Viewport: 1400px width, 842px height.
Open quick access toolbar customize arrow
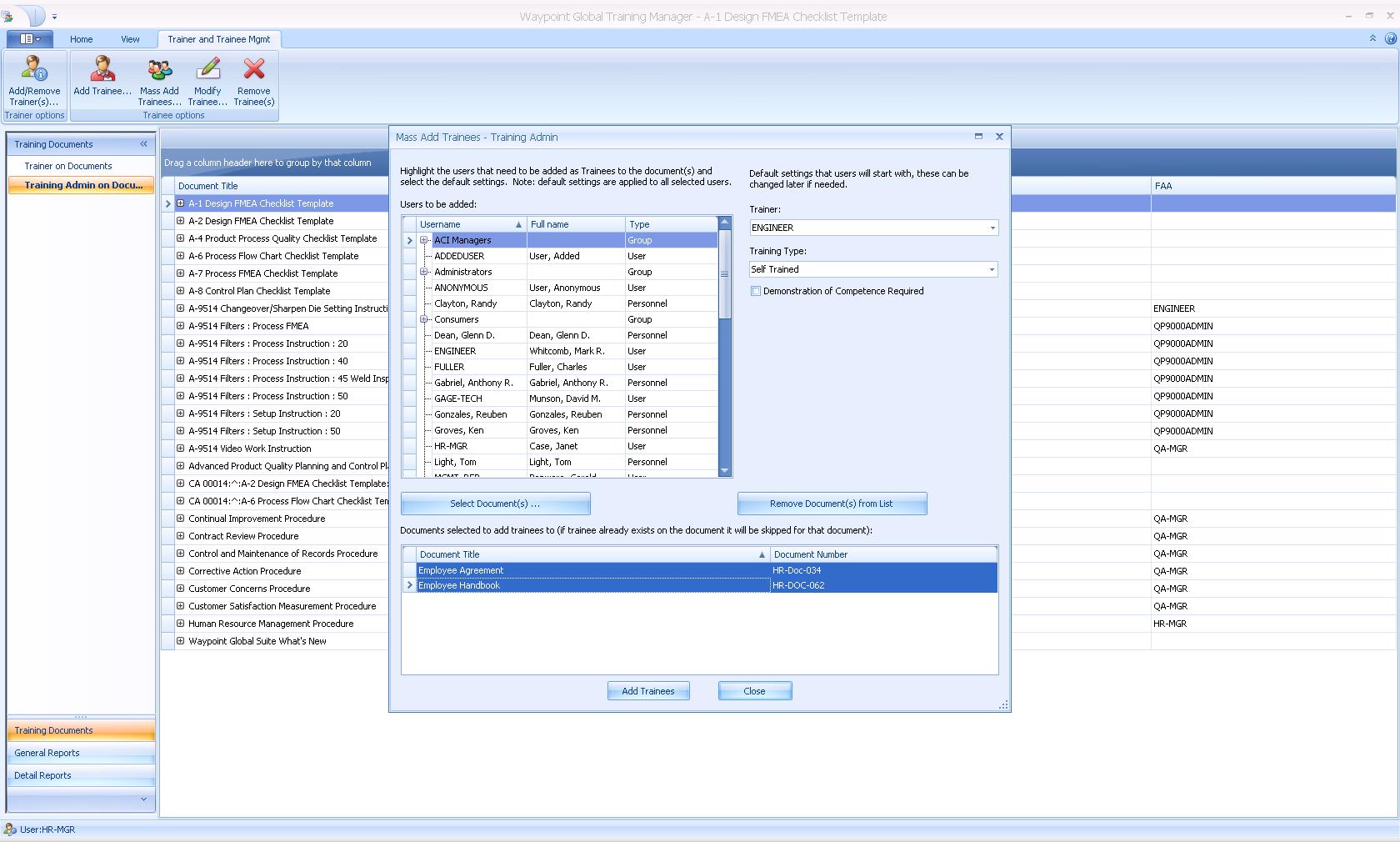tap(54, 17)
